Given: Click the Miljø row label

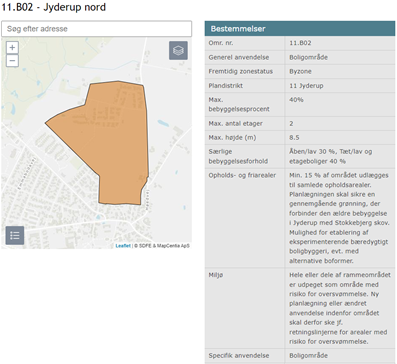Looking at the screenshot, I should coord(216,275).
